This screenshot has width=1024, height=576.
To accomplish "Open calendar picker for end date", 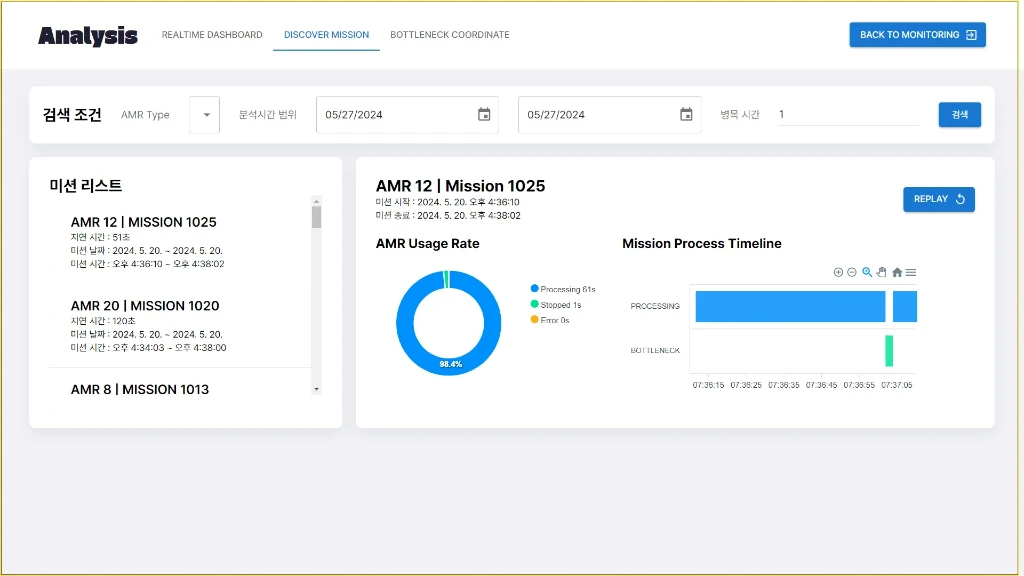I will (686, 115).
